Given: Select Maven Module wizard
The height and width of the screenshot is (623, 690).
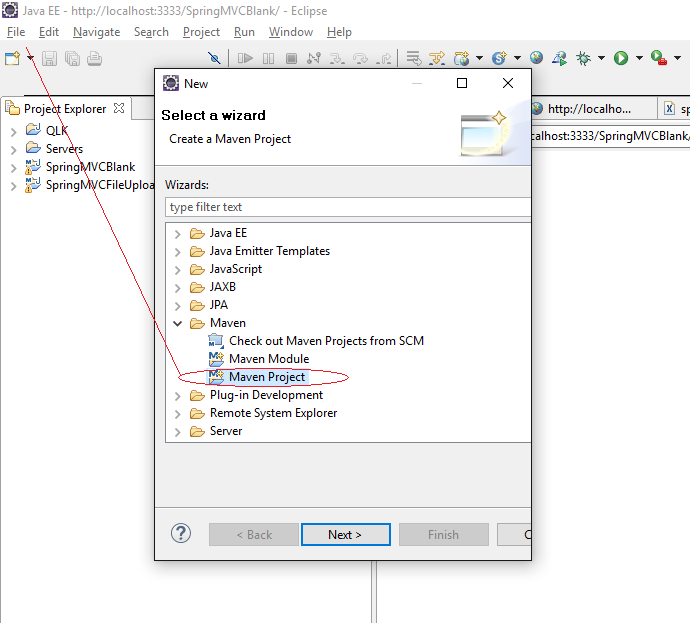Looking at the screenshot, I should pyautogui.click(x=269, y=359).
